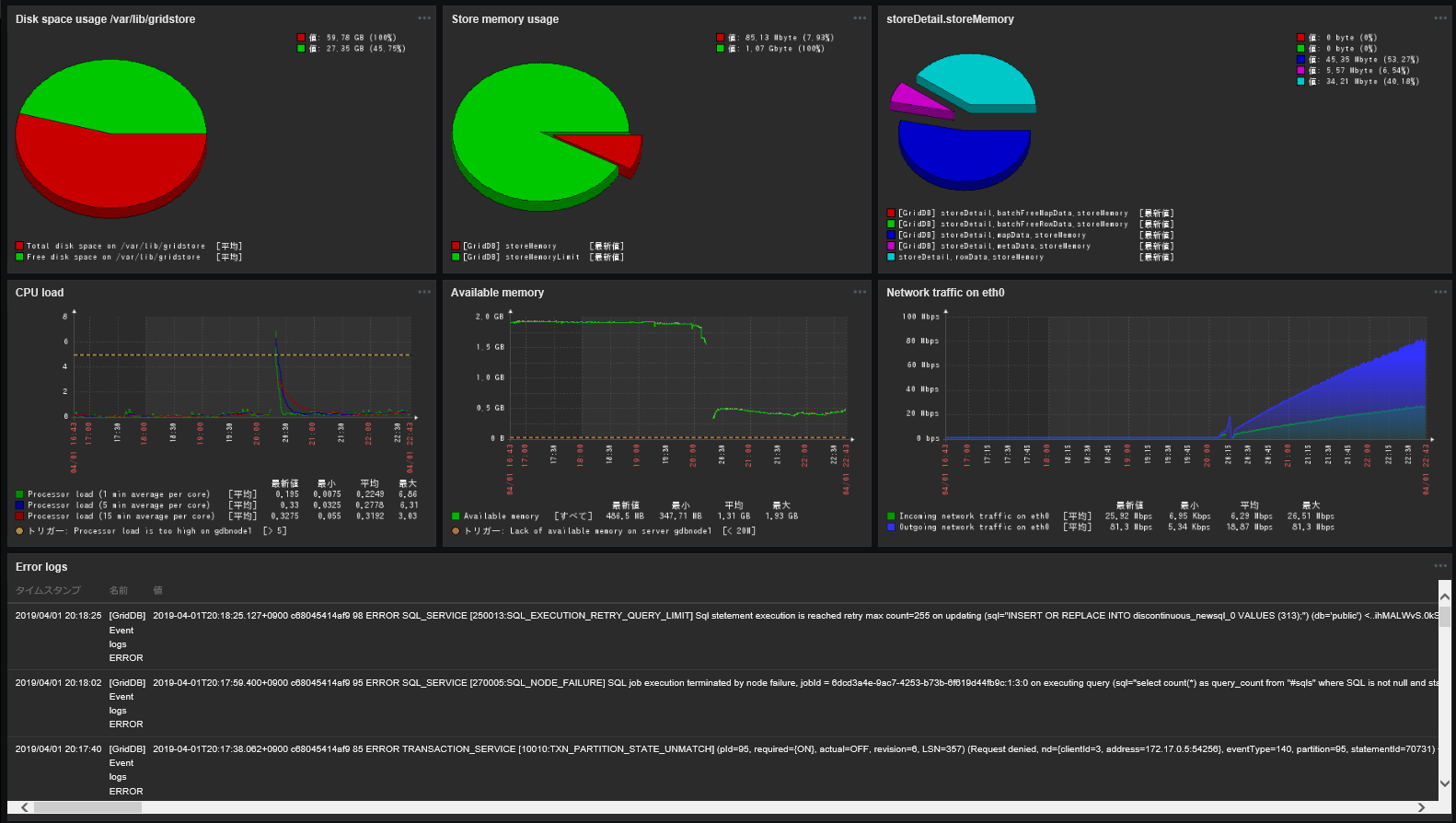Open the Network traffic on eth0 menu

pos(1439,292)
